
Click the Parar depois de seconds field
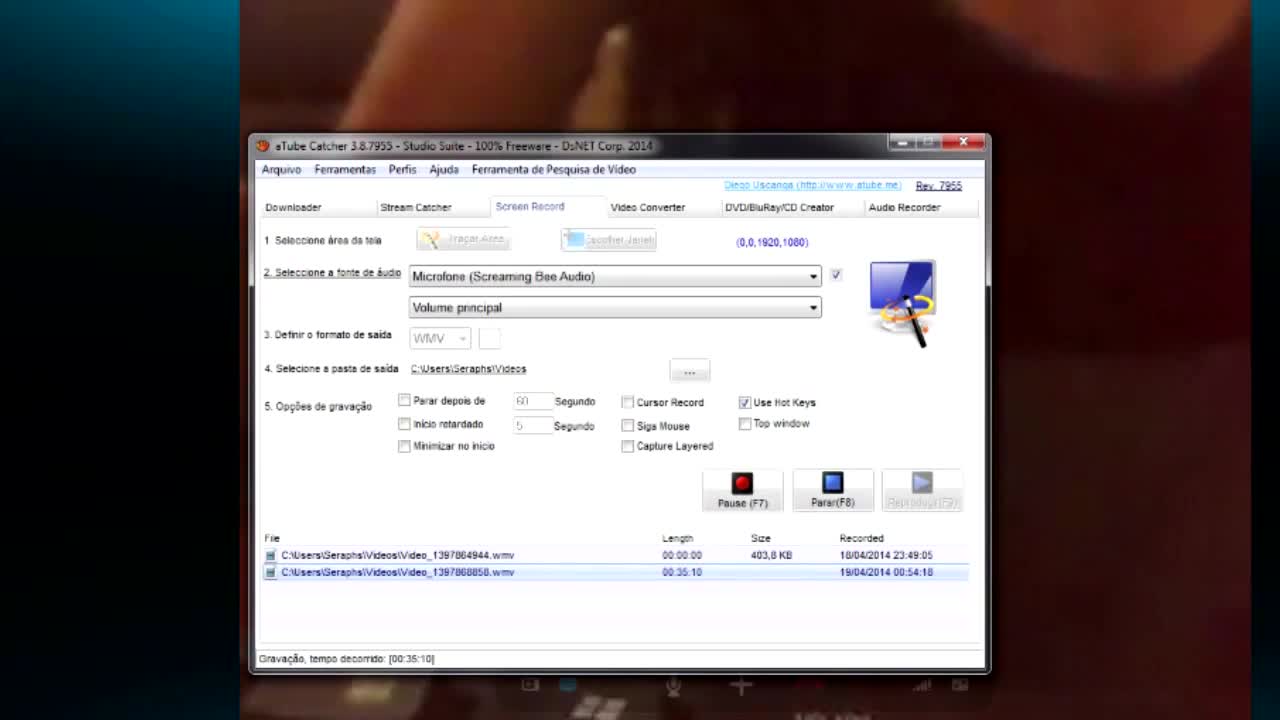532,401
